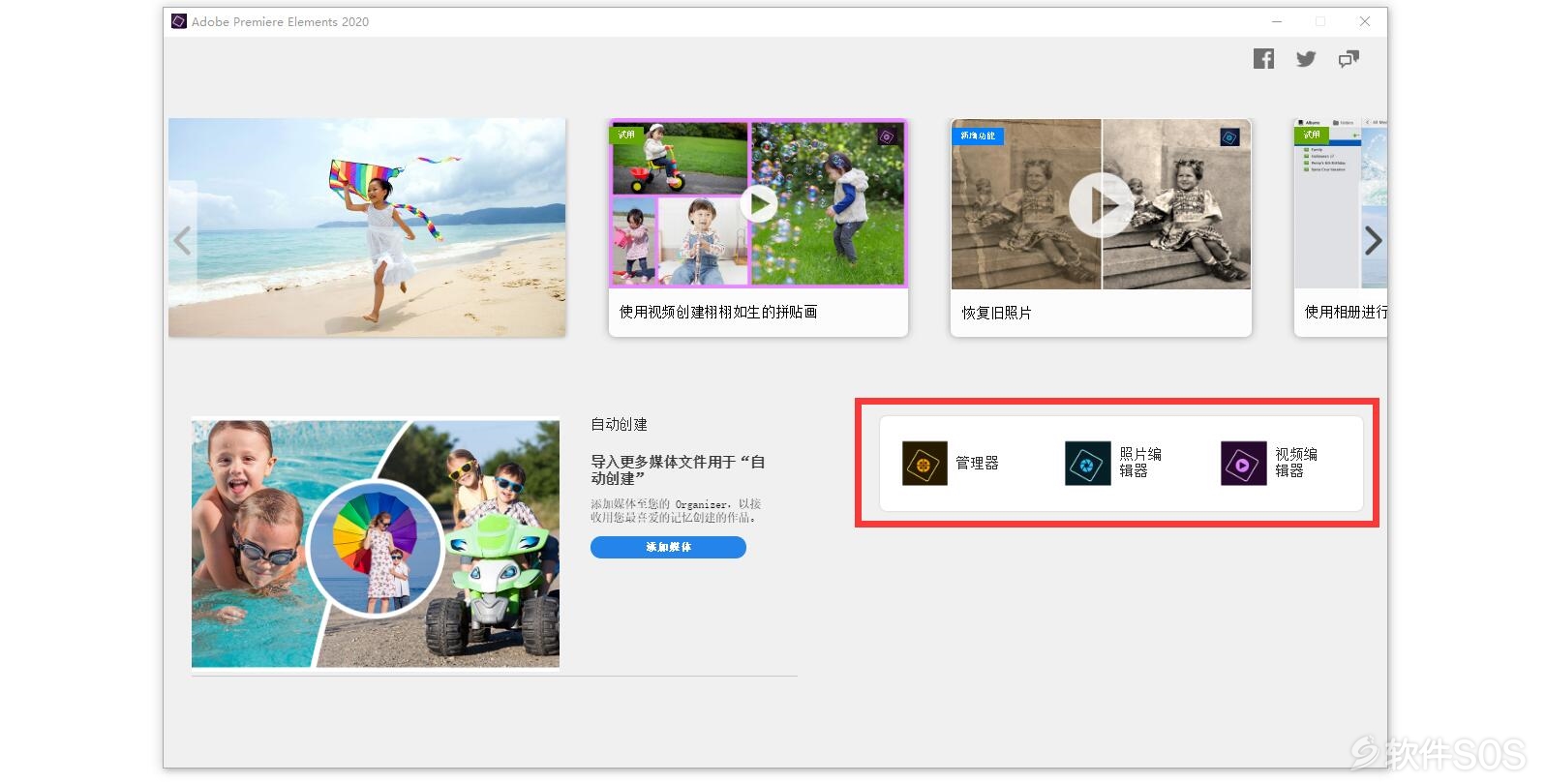Click the 新增功能 badge on old photo card
This screenshot has height=784, width=1546.
pyautogui.click(x=978, y=136)
